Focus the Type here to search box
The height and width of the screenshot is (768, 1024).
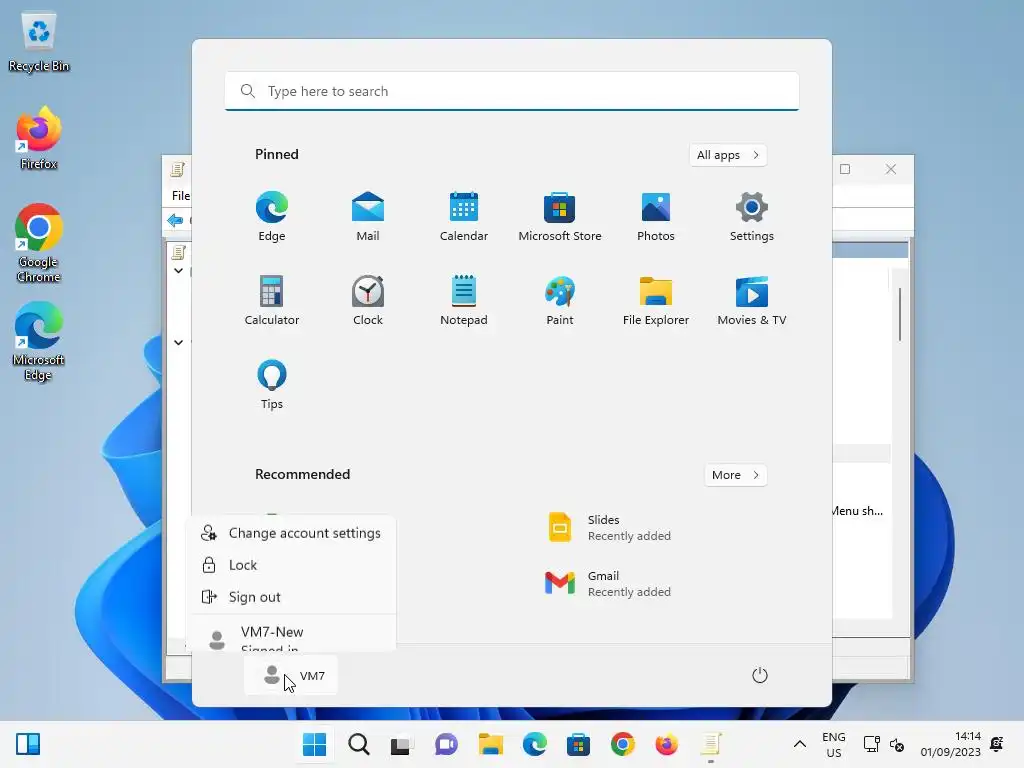click(512, 91)
